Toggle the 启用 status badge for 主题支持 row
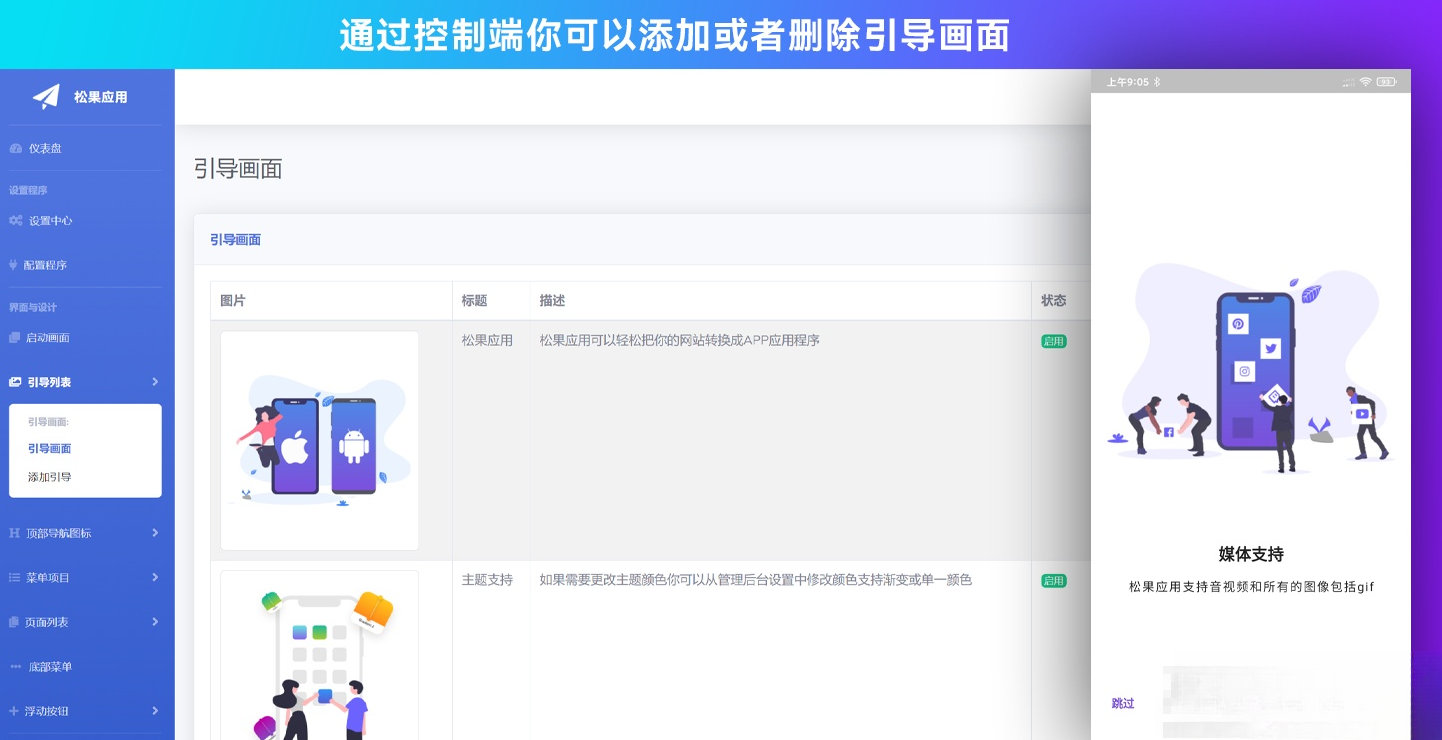 coord(1054,580)
